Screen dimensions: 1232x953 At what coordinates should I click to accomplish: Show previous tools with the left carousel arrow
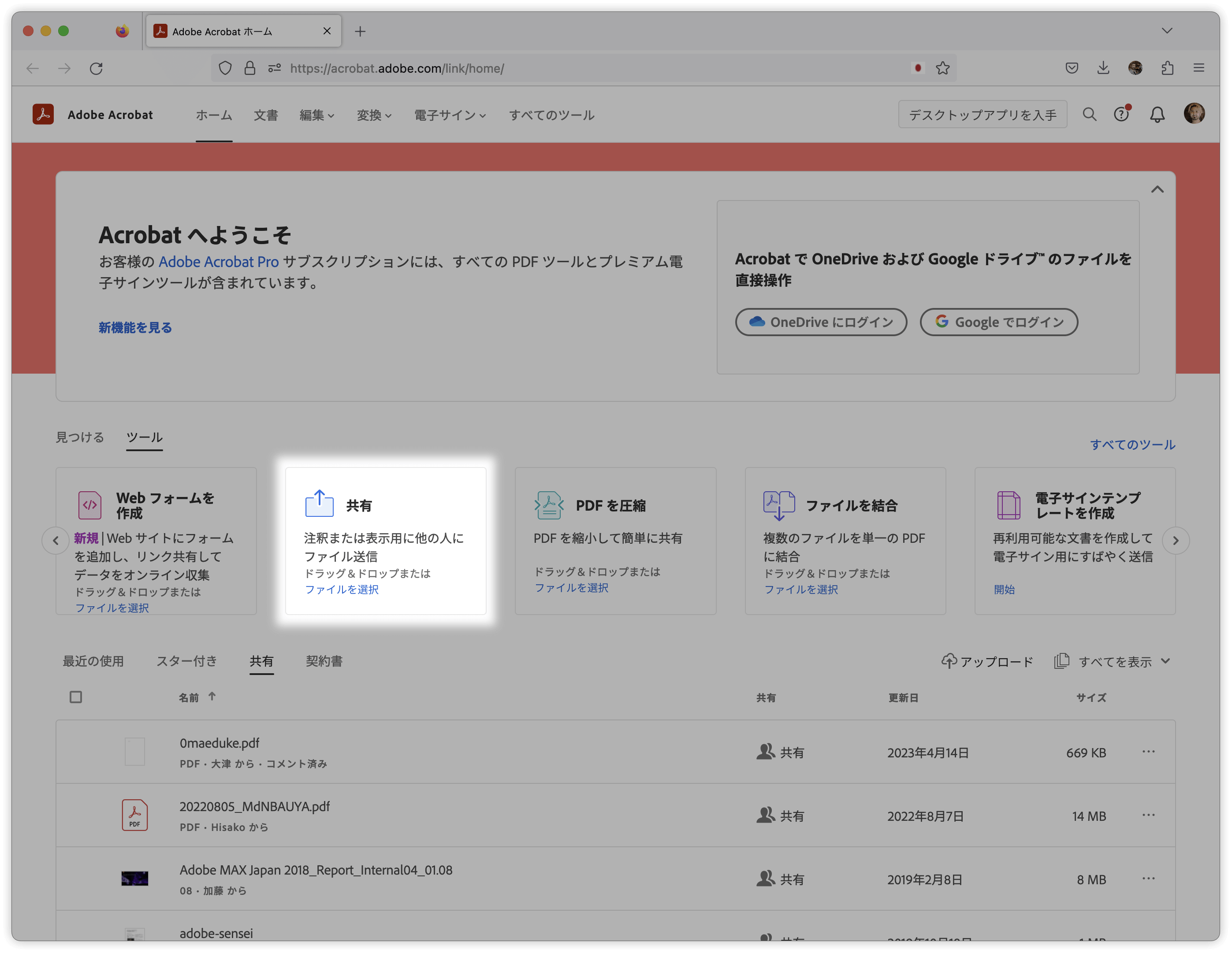55,540
